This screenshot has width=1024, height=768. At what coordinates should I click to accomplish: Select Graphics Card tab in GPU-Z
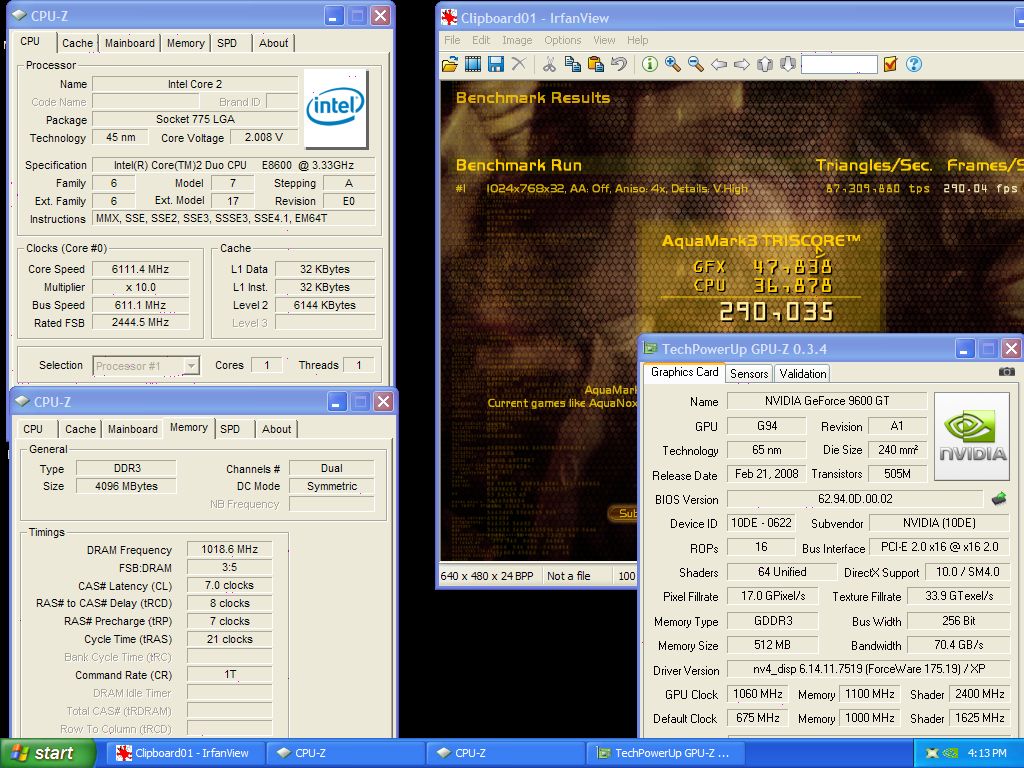pos(684,372)
